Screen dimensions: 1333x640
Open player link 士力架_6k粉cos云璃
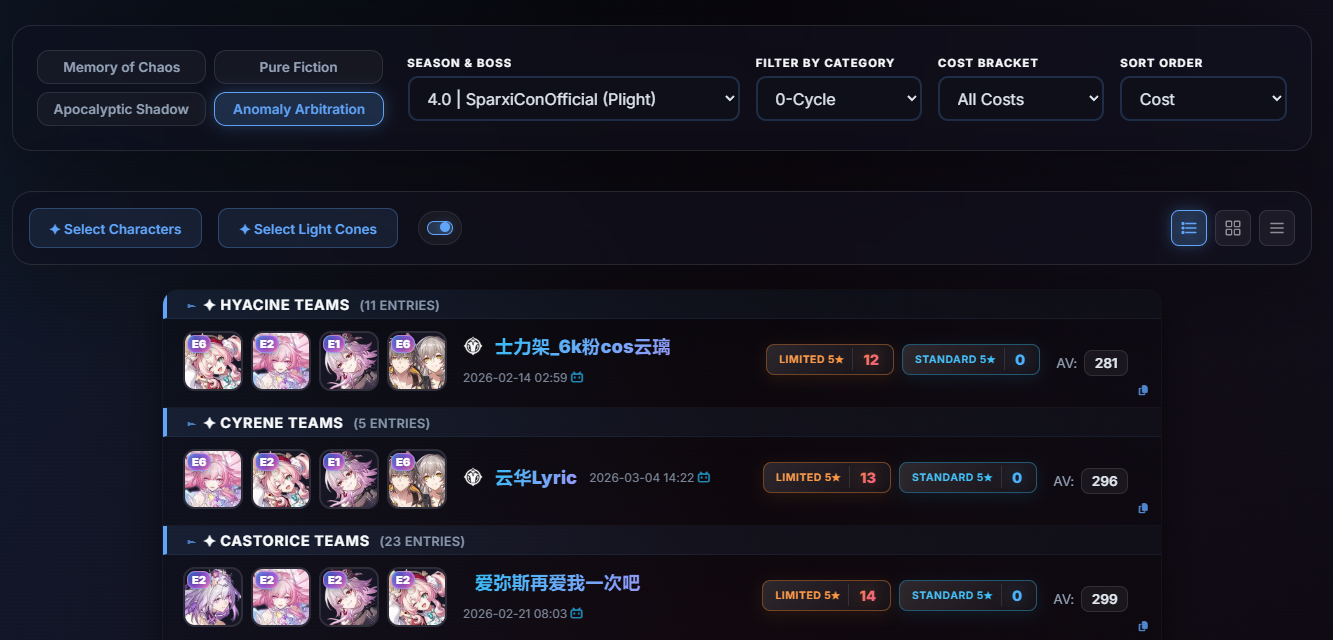583,347
